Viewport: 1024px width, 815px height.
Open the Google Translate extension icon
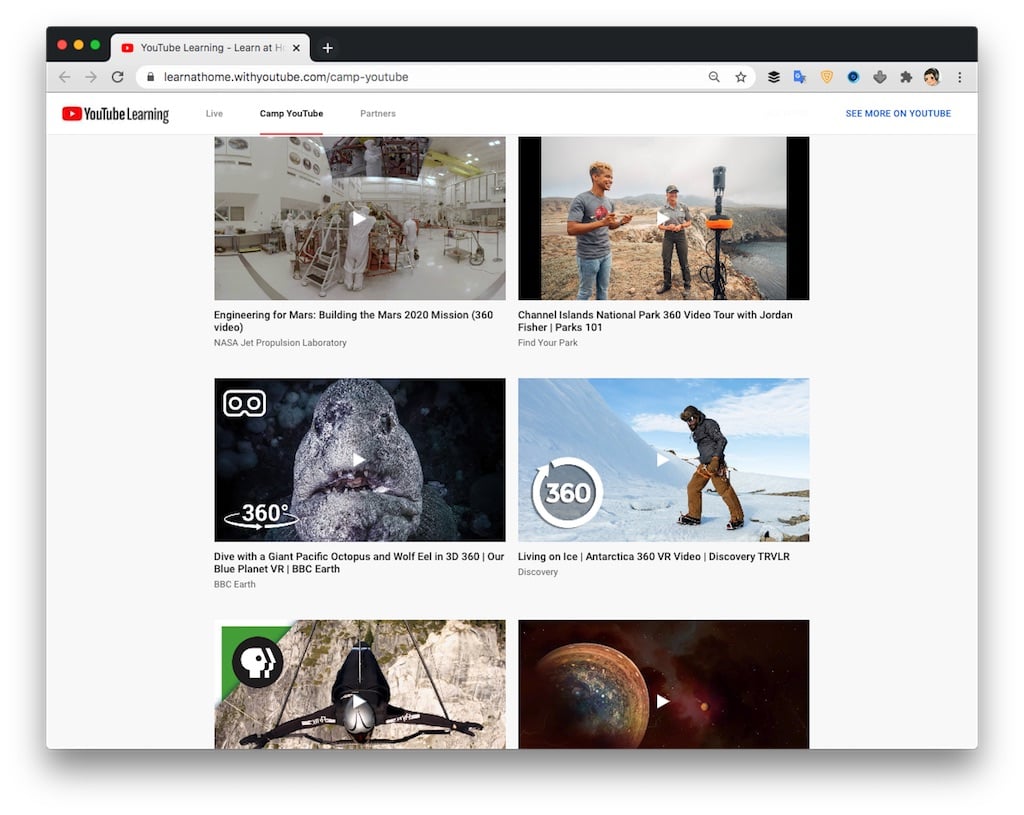(x=799, y=77)
